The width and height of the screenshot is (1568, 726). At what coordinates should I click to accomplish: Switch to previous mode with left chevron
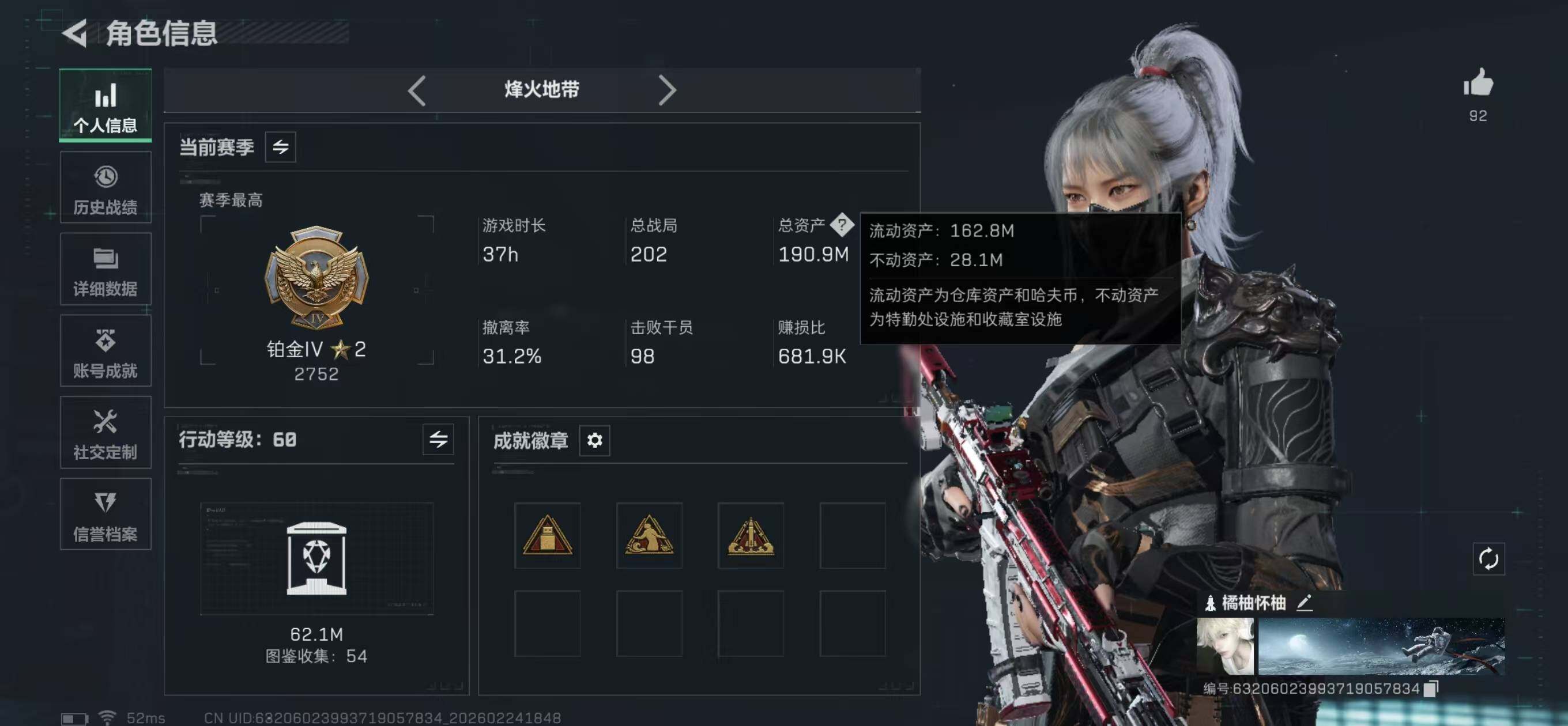coord(417,90)
